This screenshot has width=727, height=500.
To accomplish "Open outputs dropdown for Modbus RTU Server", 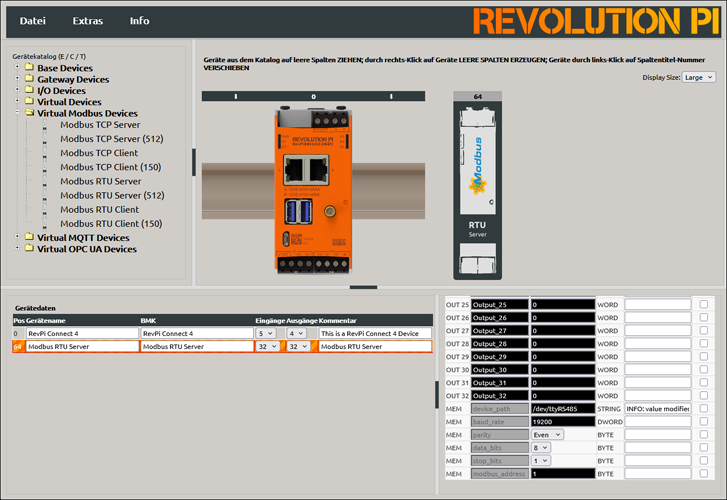I will (x=299, y=346).
